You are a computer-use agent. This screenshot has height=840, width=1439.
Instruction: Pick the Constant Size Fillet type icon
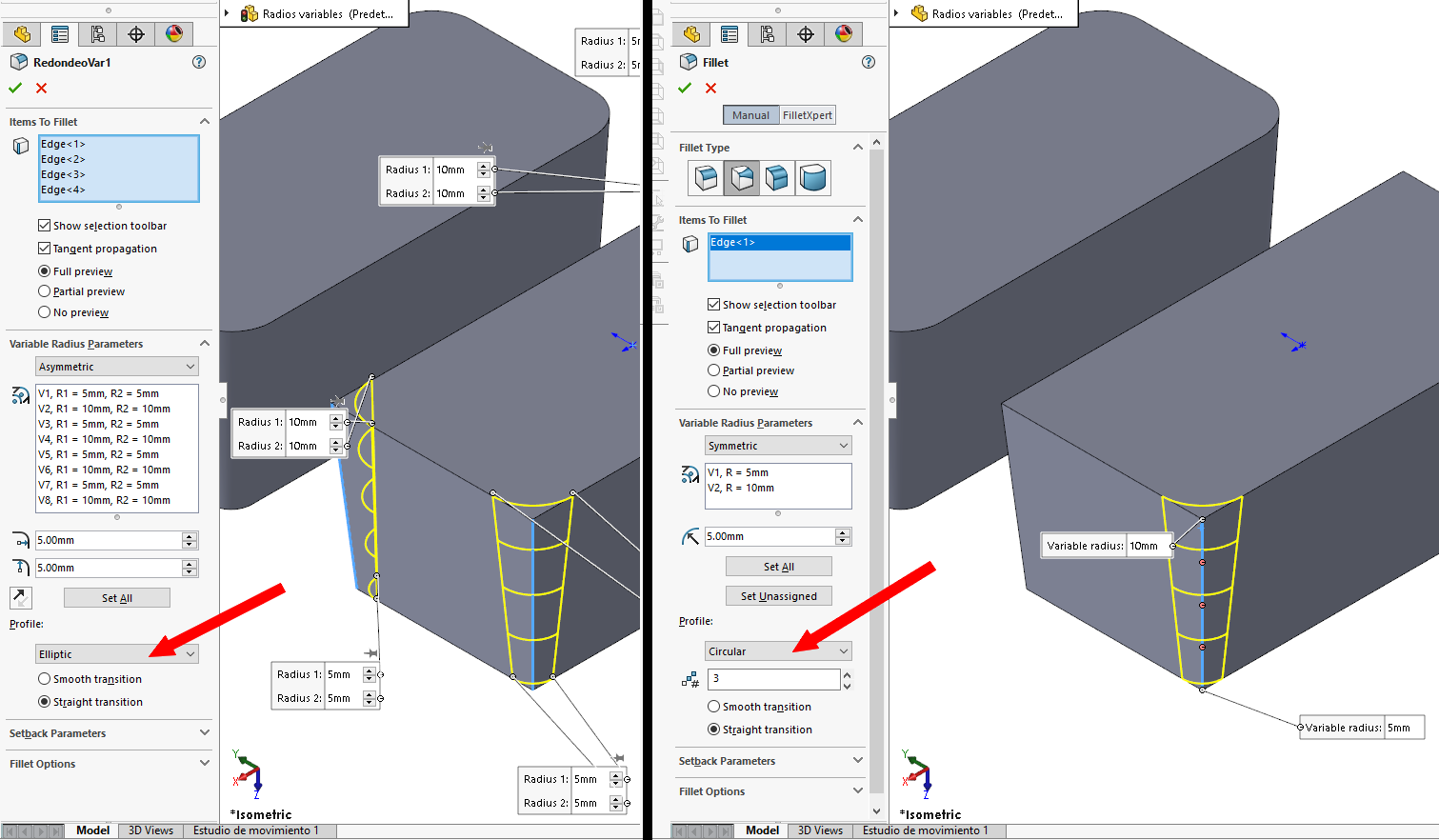706,178
